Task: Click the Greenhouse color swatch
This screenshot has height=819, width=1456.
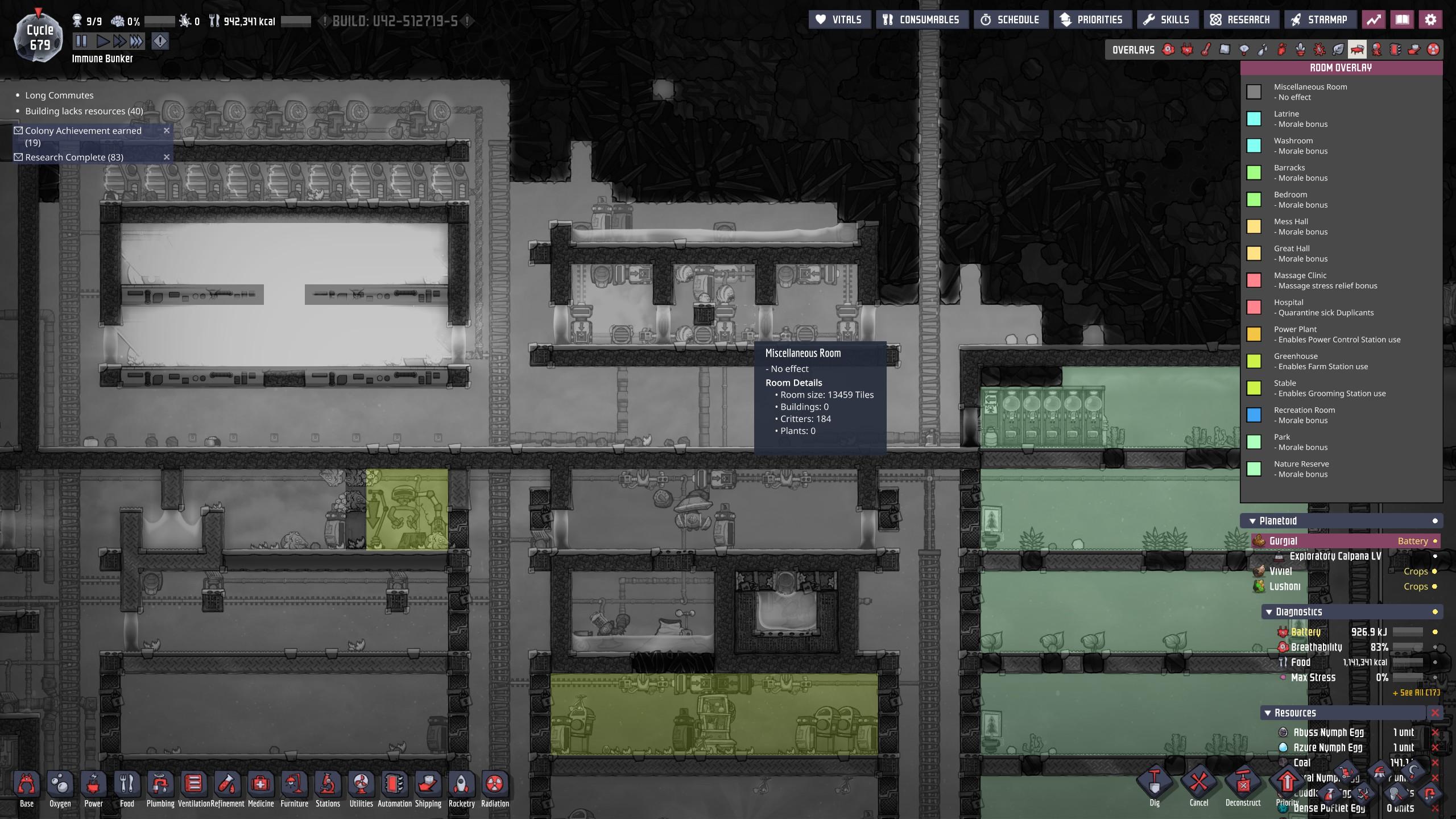Action: click(x=1254, y=361)
